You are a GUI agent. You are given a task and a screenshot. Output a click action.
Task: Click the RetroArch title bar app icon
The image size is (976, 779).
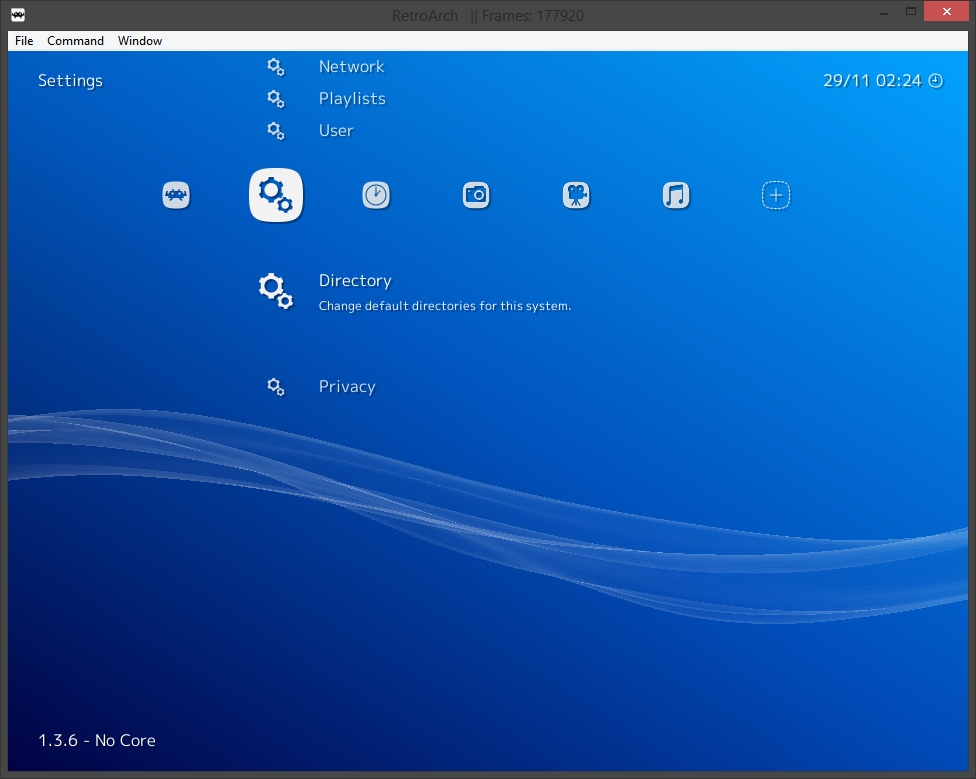(x=18, y=15)
